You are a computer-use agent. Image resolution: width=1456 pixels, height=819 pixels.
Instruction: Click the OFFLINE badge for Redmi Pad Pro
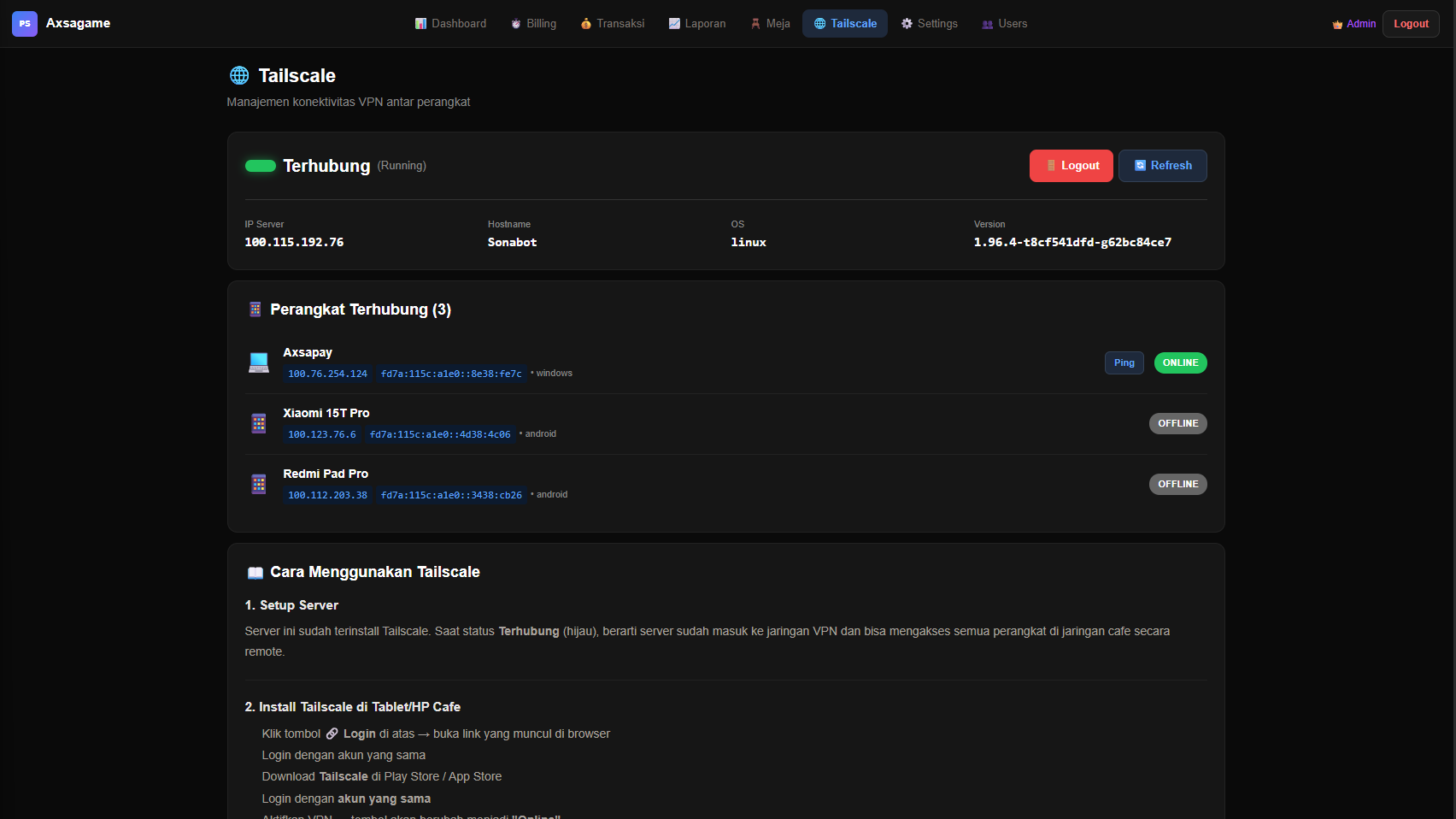pyautogui.click(x=1178, y=485)
